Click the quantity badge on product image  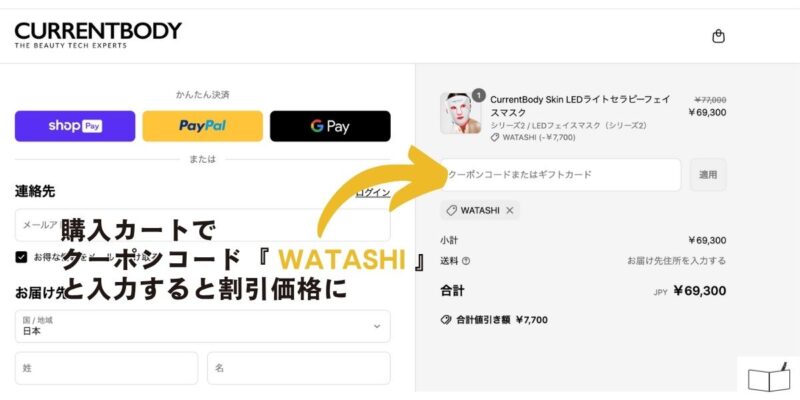pyautogui.click(x=479, y=95)
